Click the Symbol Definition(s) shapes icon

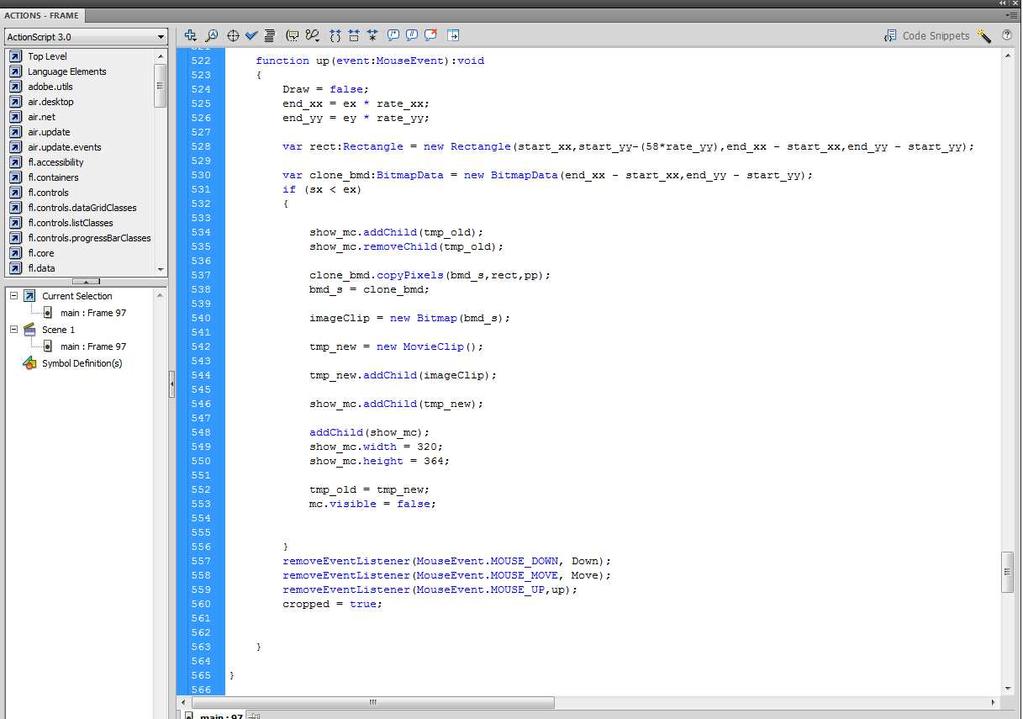[29, 363]
